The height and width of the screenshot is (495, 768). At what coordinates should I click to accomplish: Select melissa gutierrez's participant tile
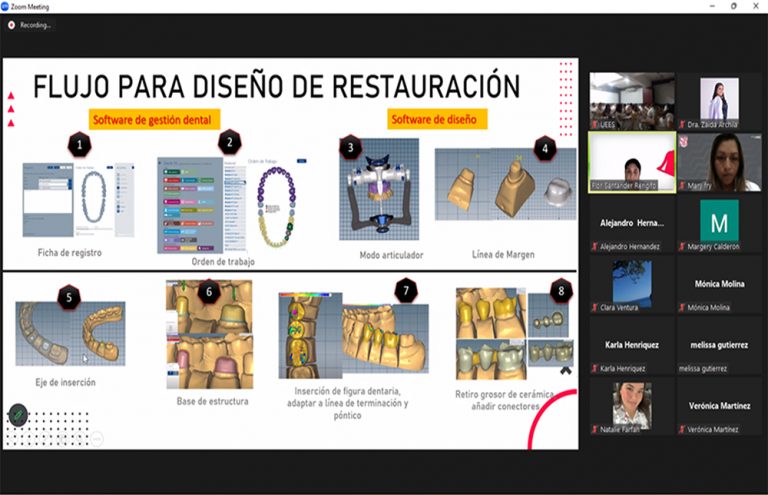point(719,345)
